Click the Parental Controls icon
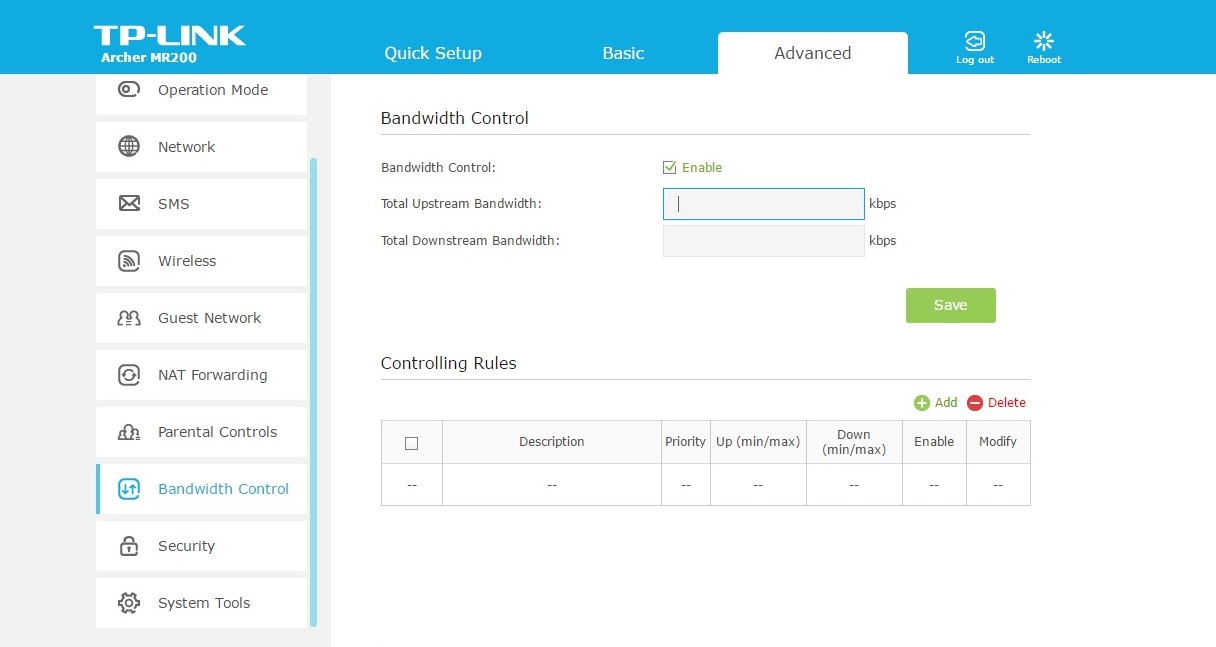The image size is (1216, 647). [129, 432]
